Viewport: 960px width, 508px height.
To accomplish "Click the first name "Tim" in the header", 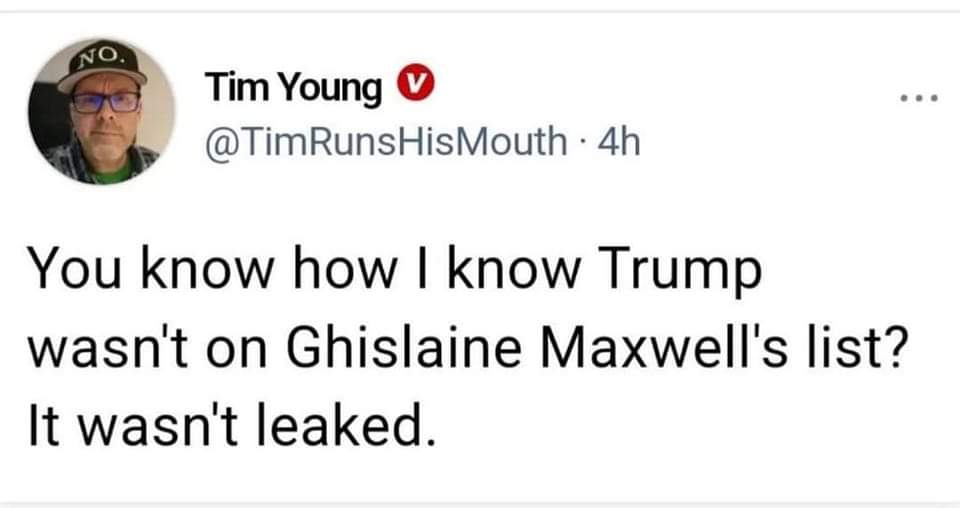I will point(228,88).
